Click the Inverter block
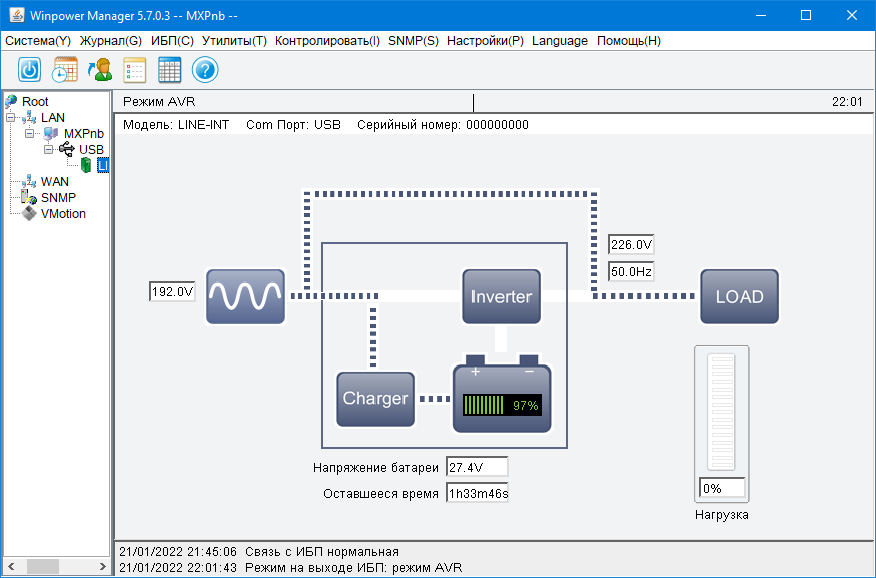 pyautogui.click(x=501, y=297)
